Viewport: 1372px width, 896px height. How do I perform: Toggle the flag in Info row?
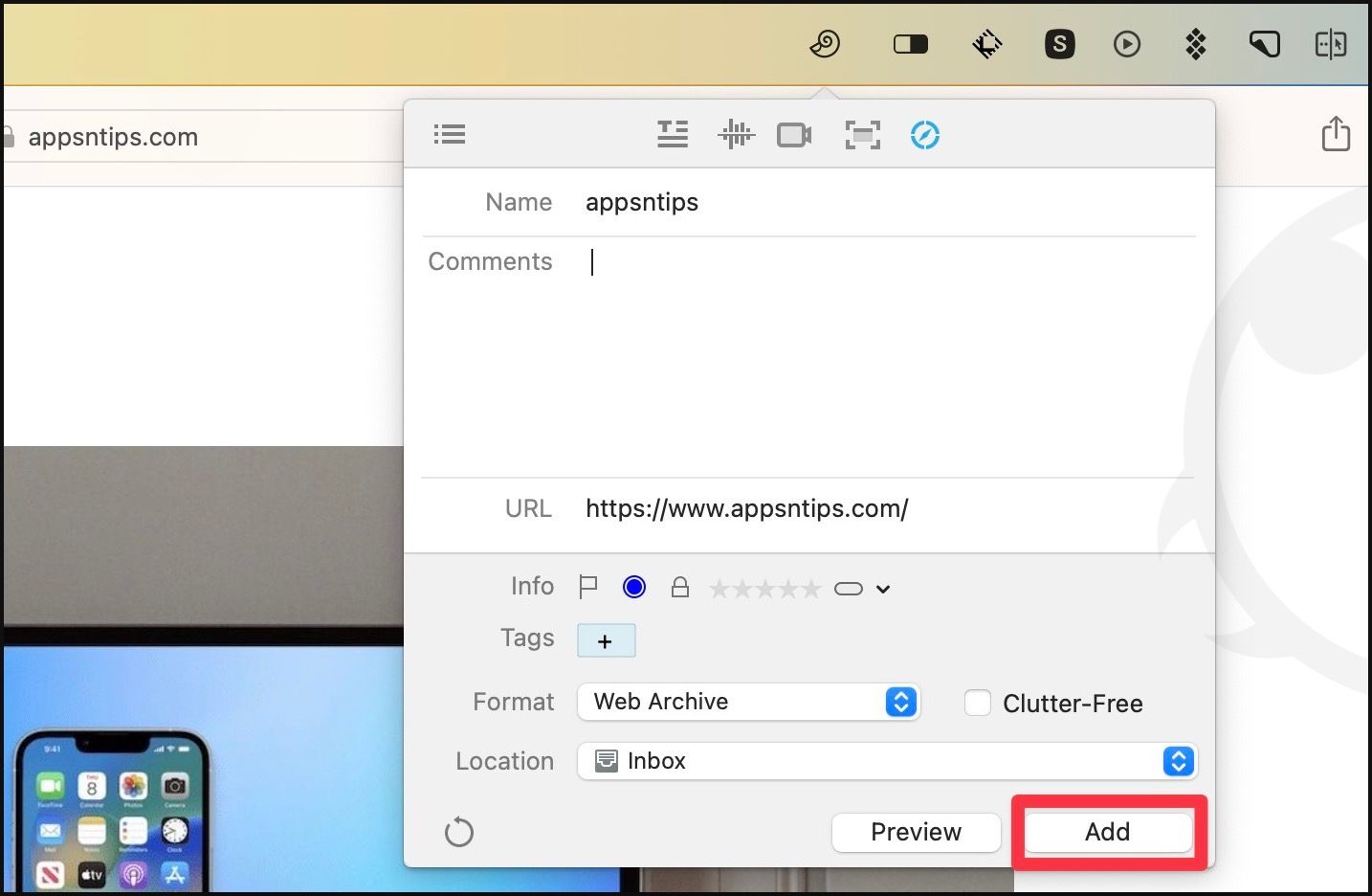point(588,587)
